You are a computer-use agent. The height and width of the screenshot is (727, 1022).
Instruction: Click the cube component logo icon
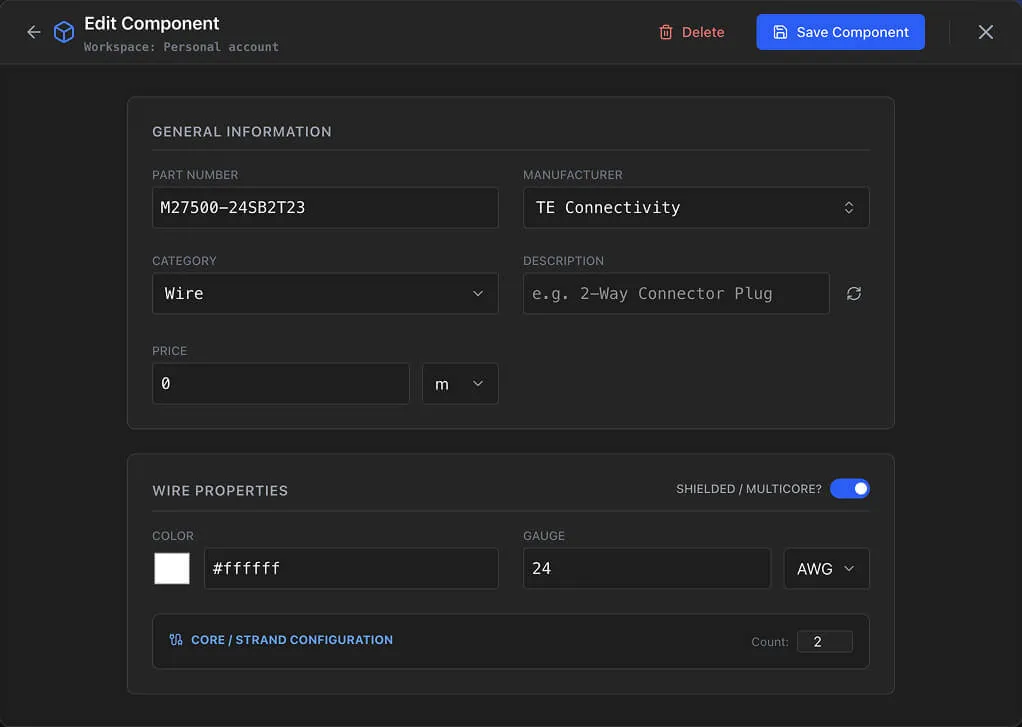tap(63, 31)
